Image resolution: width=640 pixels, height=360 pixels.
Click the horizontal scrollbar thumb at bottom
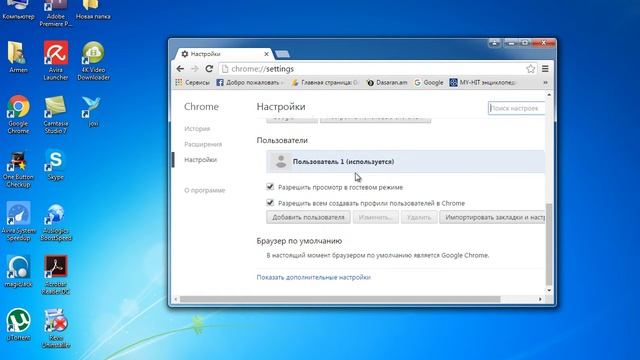coord(340,299)
